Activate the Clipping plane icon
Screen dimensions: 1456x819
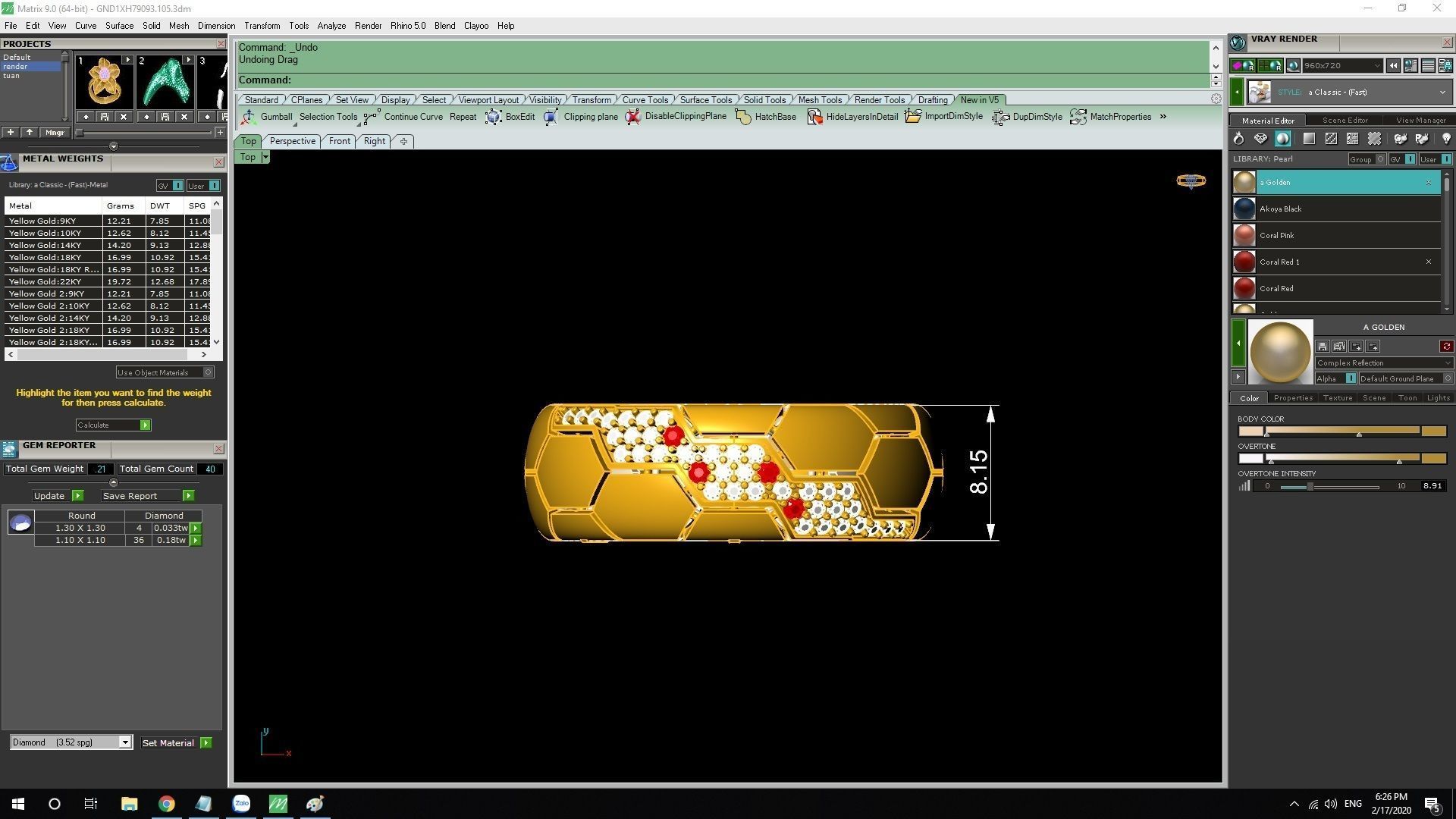551,117
